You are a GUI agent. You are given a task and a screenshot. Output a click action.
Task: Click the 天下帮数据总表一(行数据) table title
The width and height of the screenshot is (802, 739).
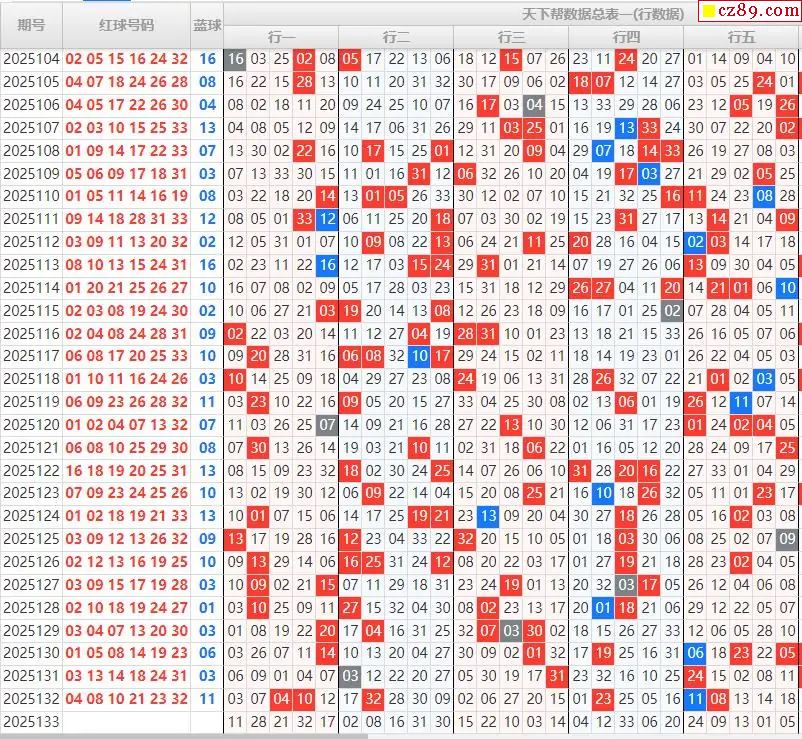click(x=603, y=14)
